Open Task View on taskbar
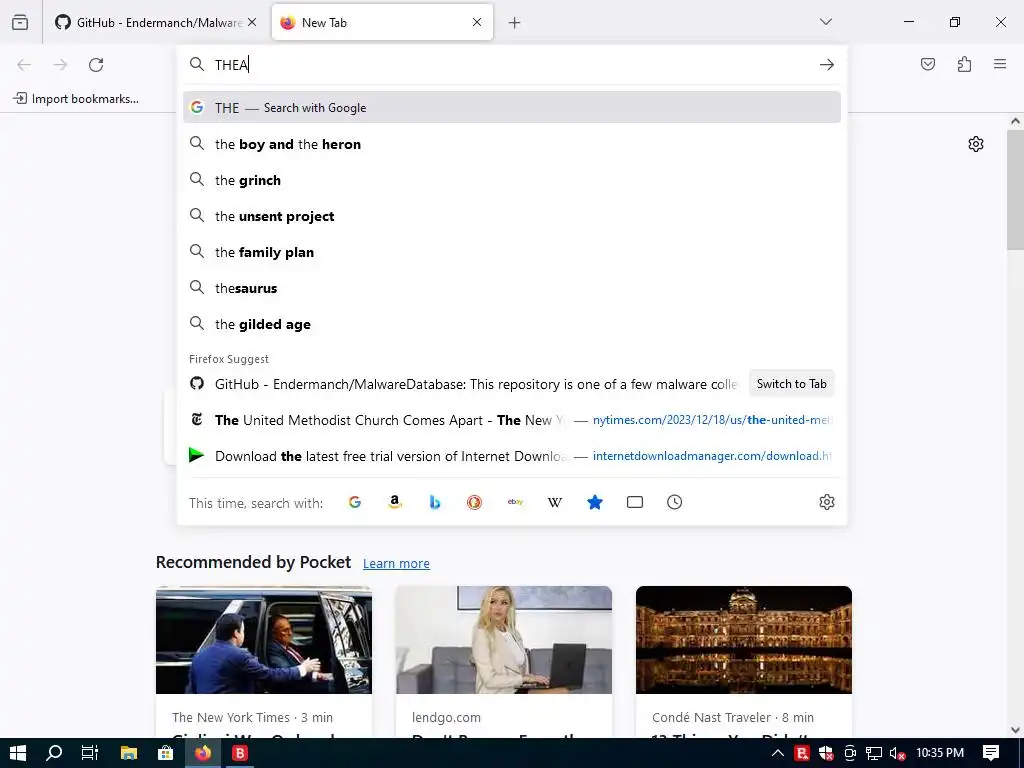The width and height of the screenshot is (1024, 768). (x=90, y=753)
